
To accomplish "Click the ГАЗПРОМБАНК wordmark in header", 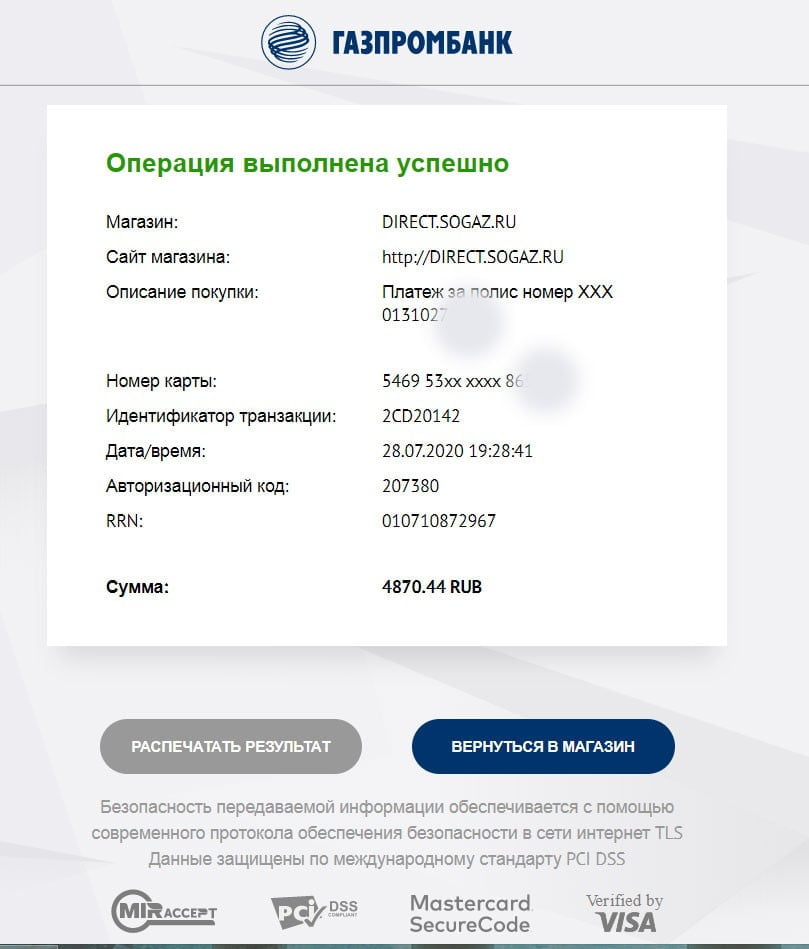I will (x=422, y=42).
